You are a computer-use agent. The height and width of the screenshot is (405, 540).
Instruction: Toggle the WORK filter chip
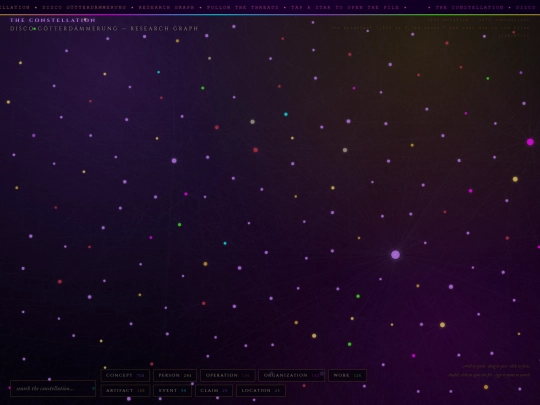click(x=347, y=375)
